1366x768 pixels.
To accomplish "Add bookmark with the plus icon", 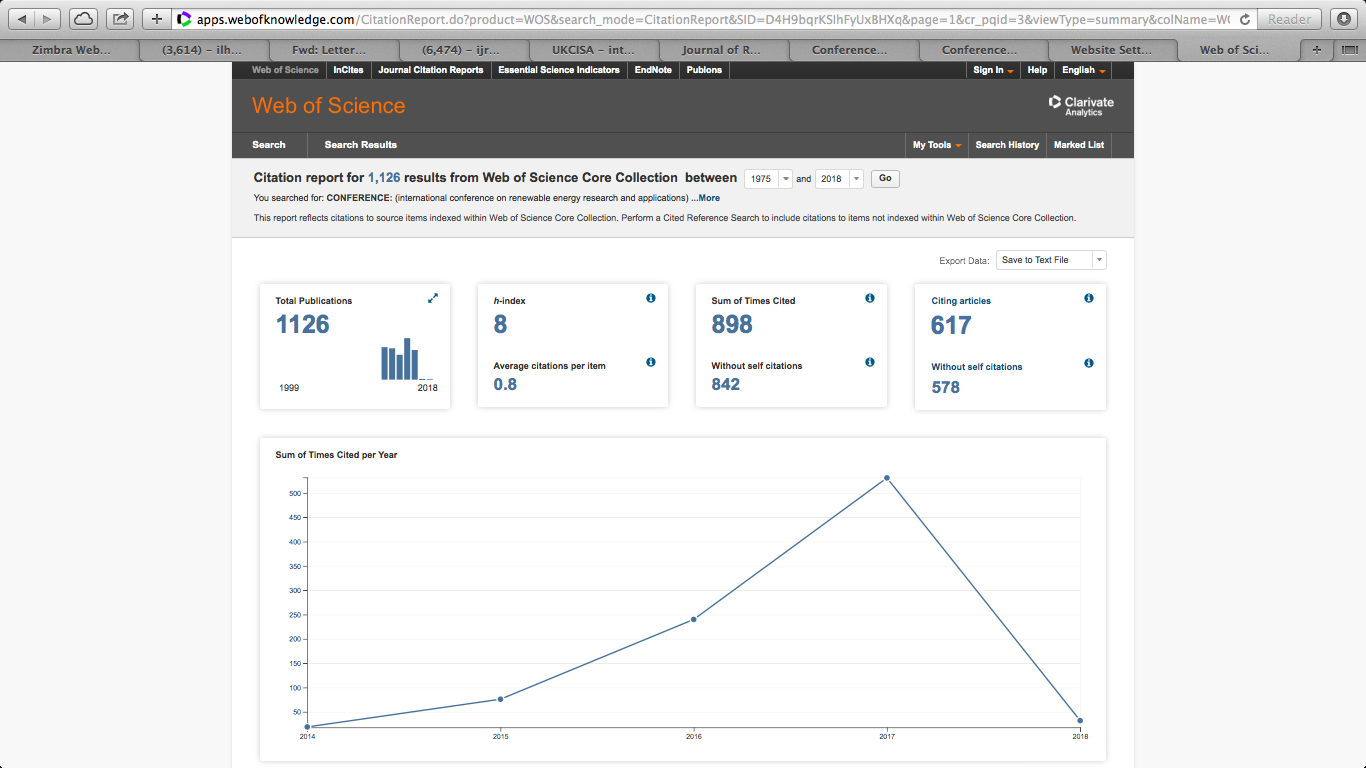I will (x=157, y=19).
